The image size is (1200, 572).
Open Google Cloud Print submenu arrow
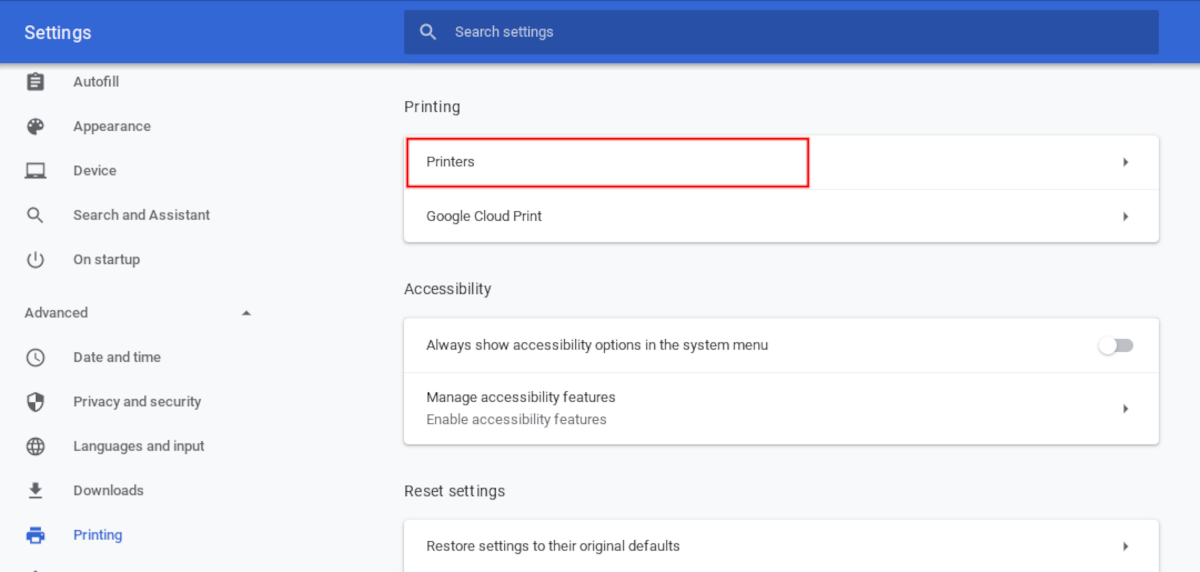click(x=1125, y=216)
